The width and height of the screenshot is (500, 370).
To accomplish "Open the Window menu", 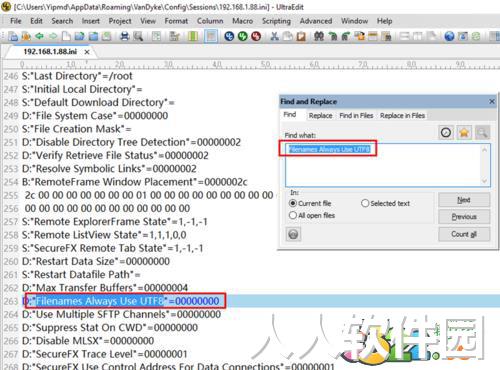I will (354, 21).
